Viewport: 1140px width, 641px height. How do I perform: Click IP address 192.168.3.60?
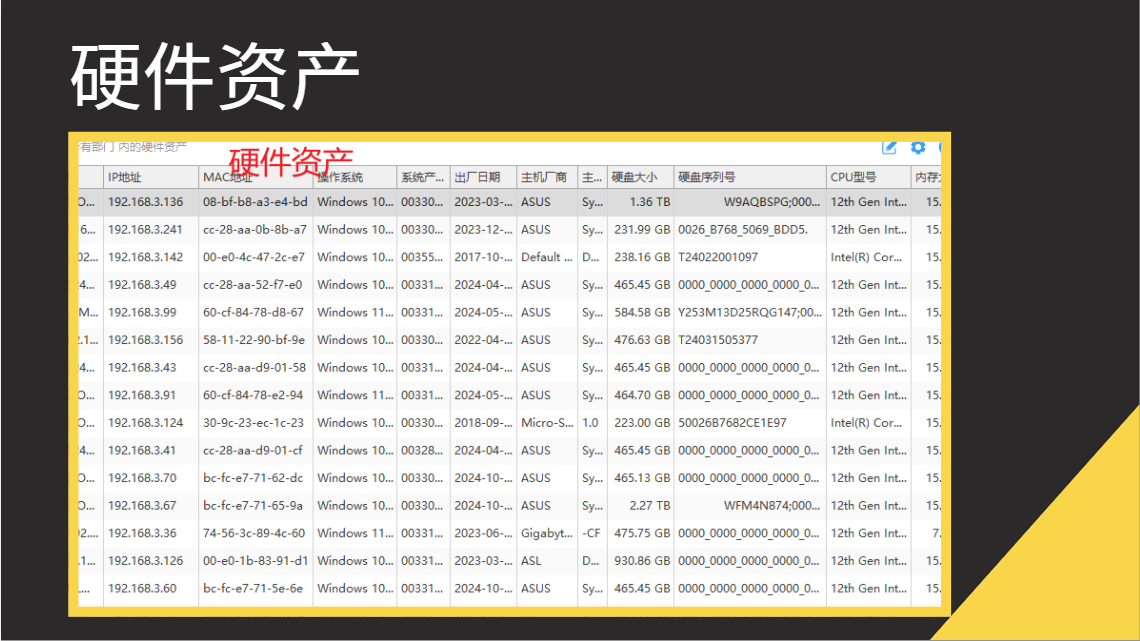142,589
